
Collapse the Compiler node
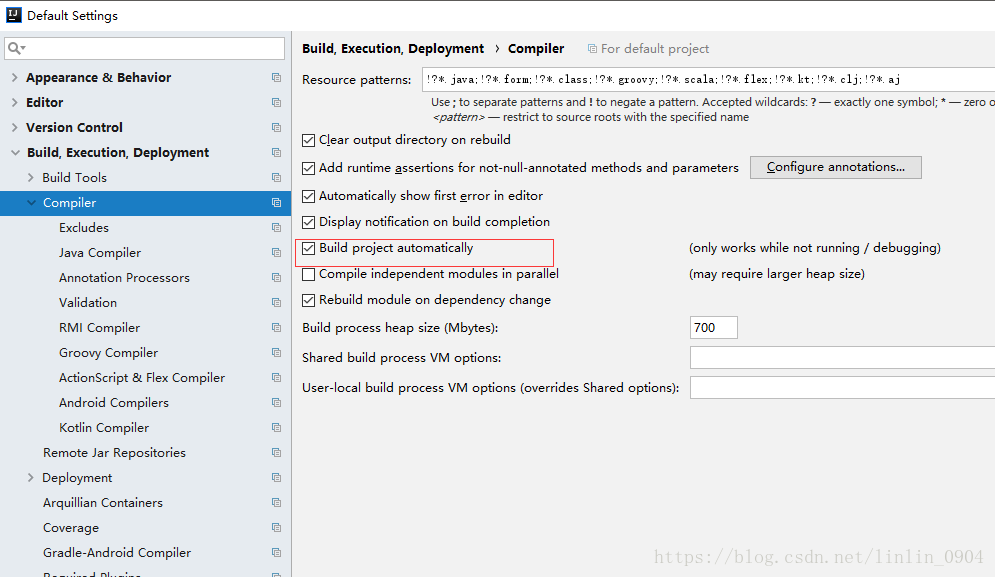pyautogui.click(x=31, y=202)
